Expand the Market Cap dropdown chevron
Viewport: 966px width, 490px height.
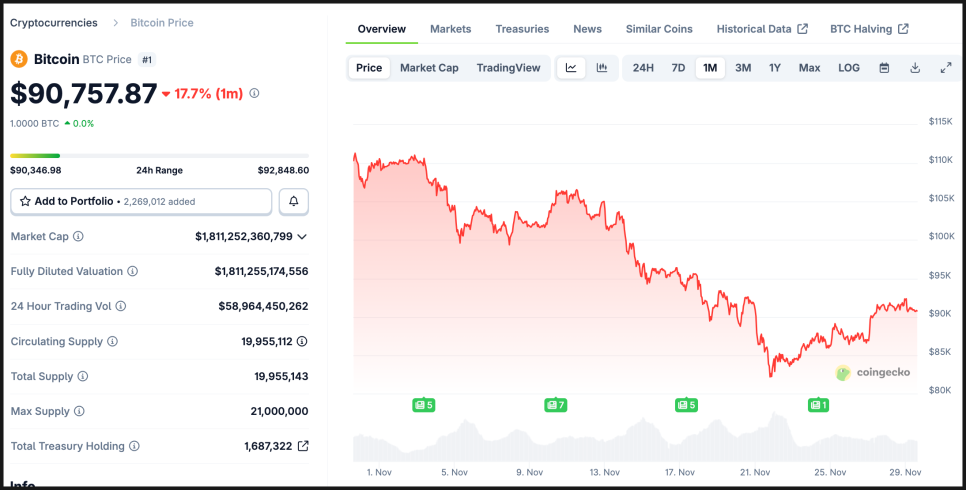[x=302, y=237]
